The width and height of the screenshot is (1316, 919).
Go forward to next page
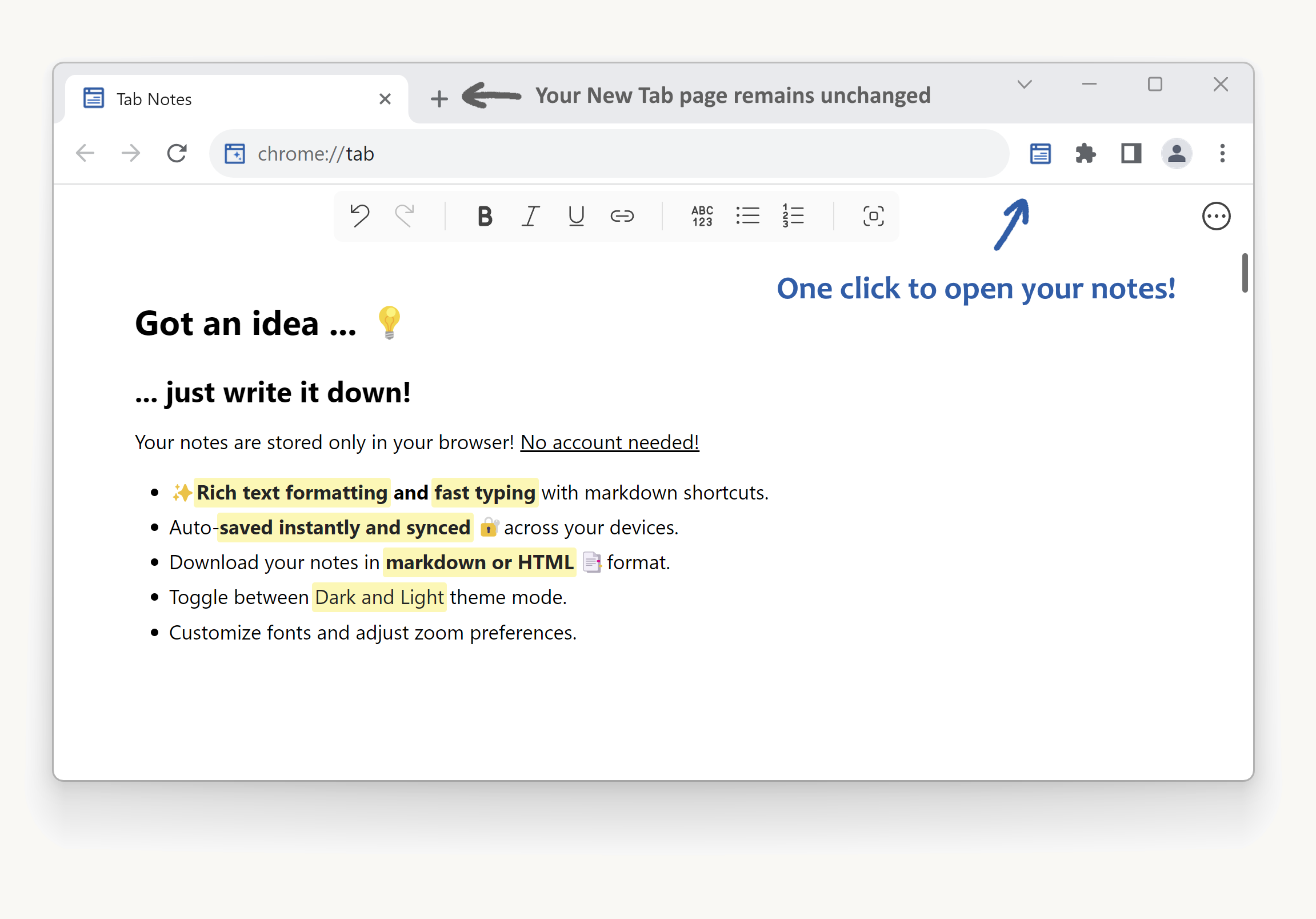pos(131,153)
